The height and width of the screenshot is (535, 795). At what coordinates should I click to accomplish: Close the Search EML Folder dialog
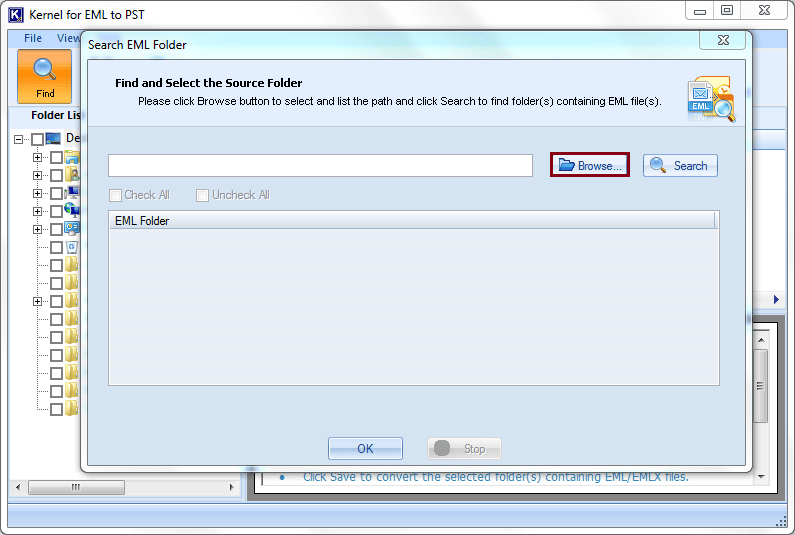point(723,40)
